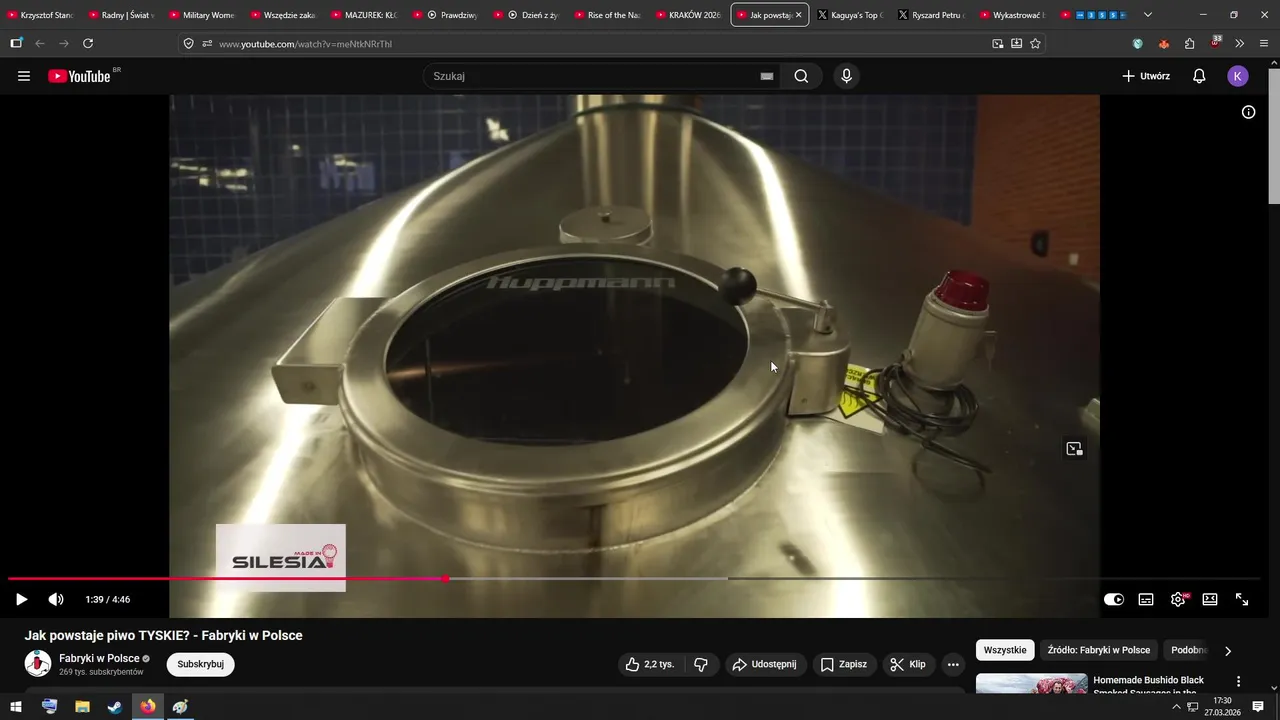
Task: Click the browser sidebar toggle icon
Action: pos(16,44)
